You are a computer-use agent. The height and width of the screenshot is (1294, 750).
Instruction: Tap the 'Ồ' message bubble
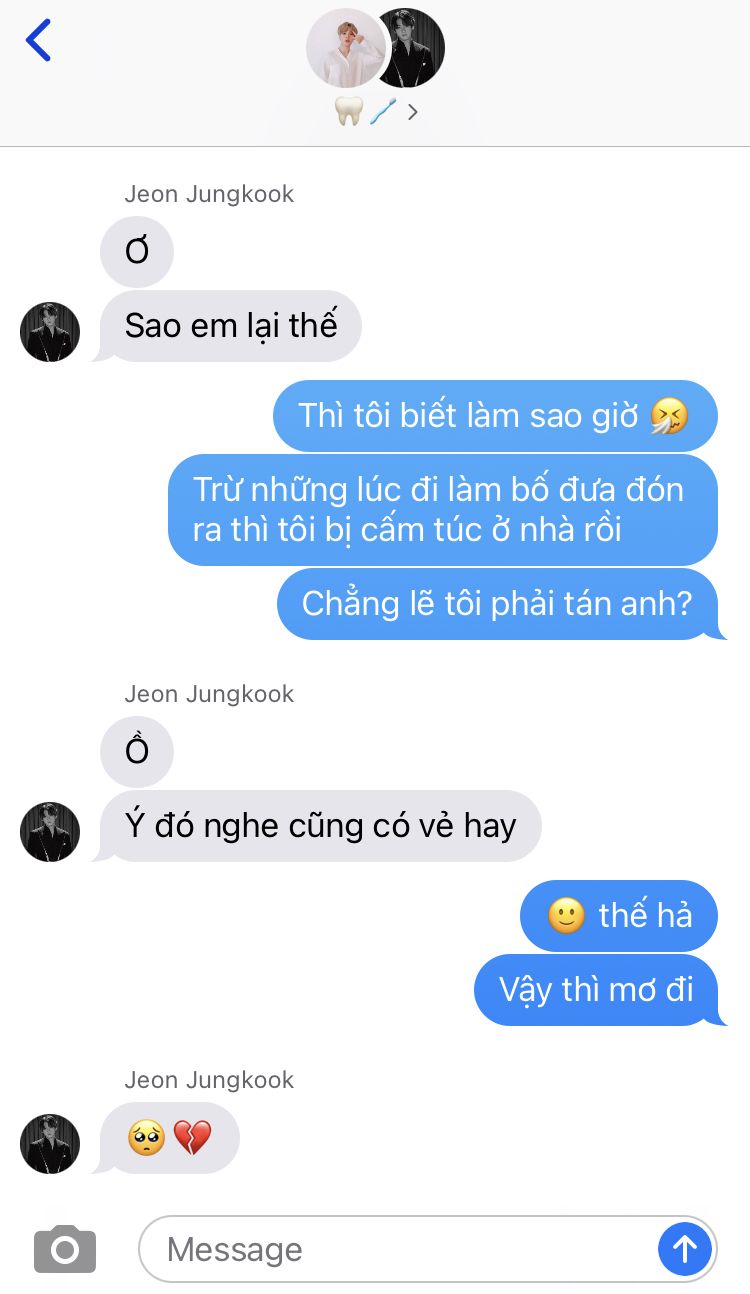pyautogui.click(x=137, y=752)
